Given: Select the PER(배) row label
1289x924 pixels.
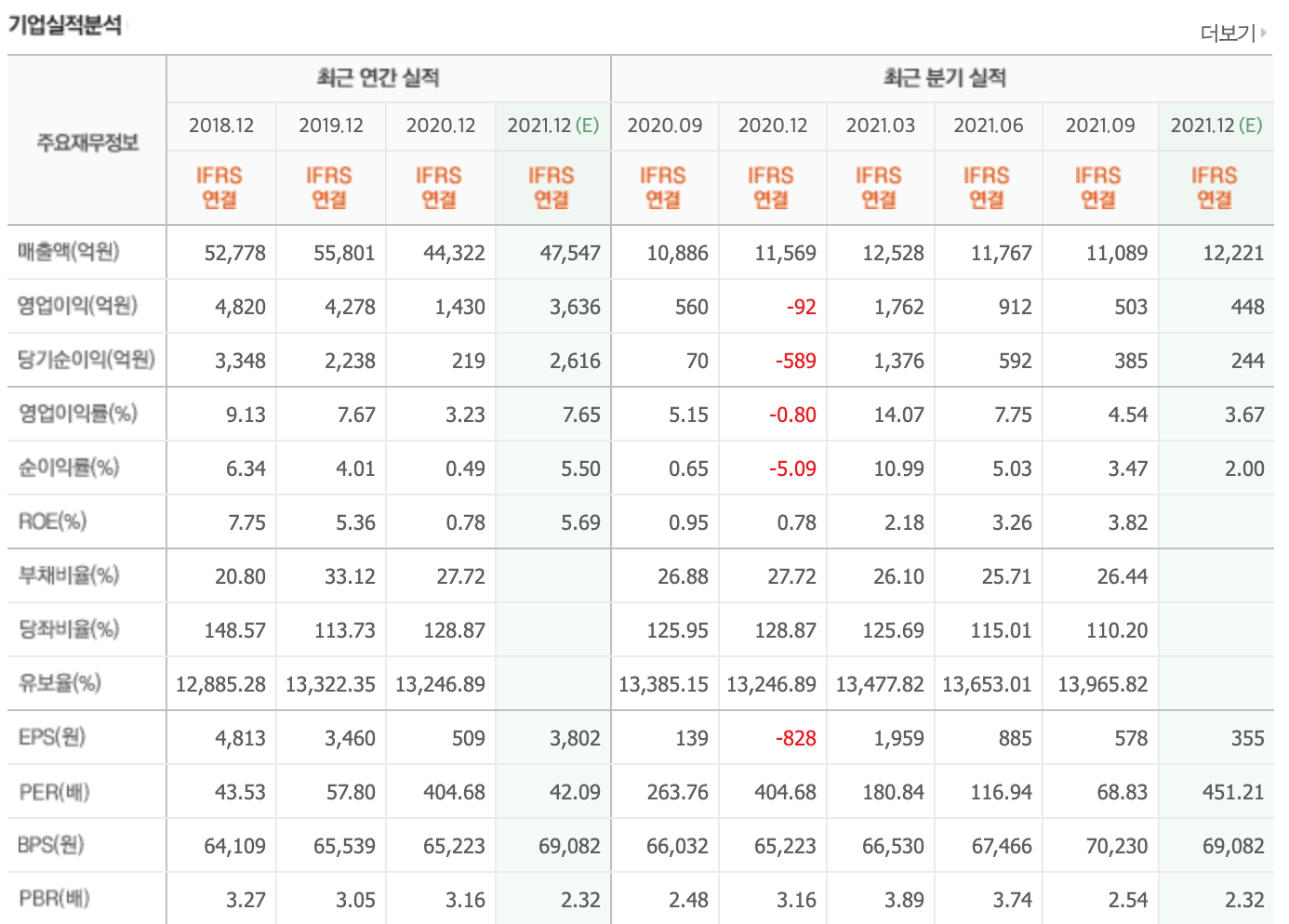Looking at the screenshot, I should [x=54, y=792].
